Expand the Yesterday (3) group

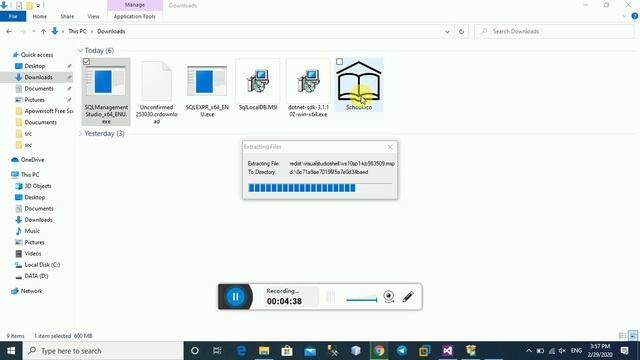coord(80,133)
